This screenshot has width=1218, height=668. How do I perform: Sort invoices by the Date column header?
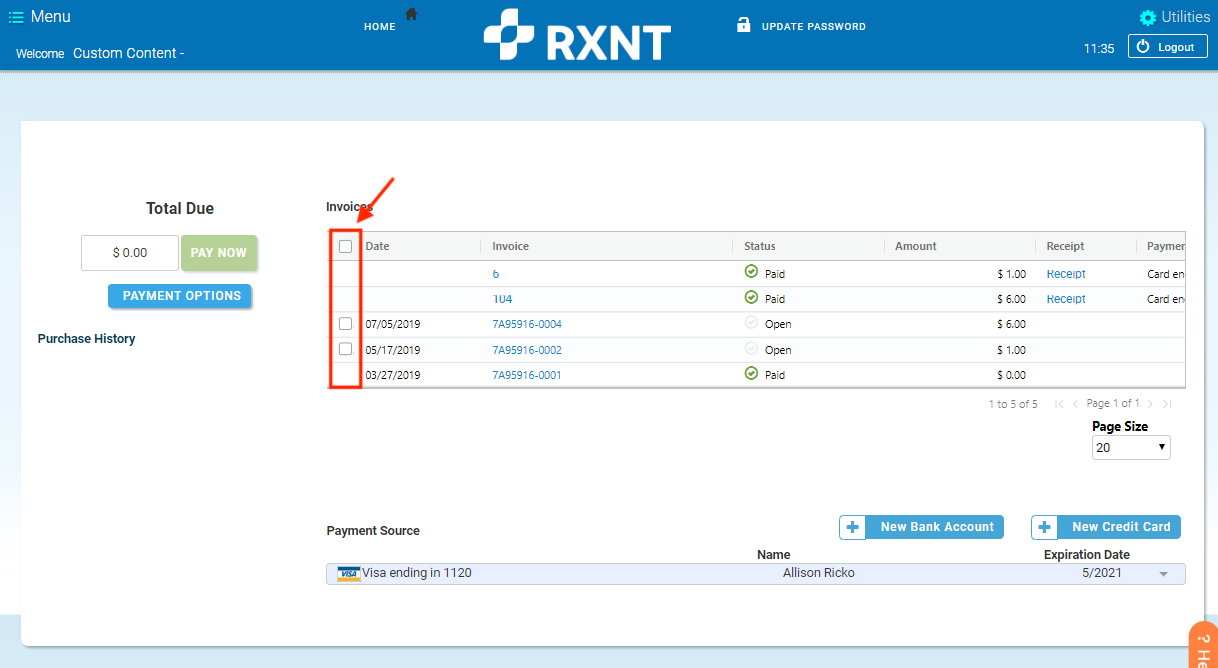377,246
